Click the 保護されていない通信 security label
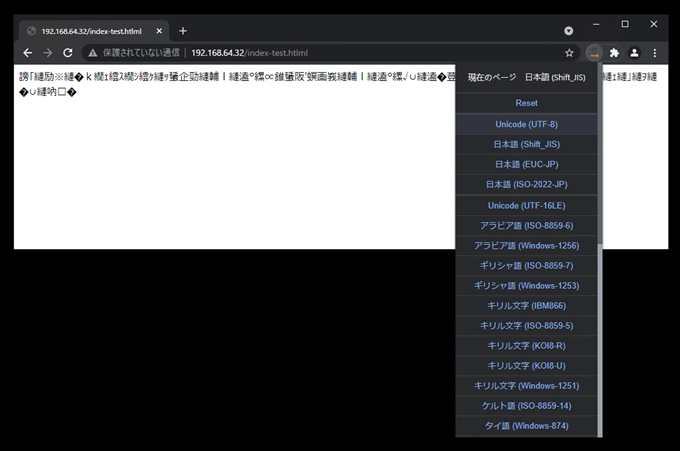 pyautogui.click(x=141, y=53)
